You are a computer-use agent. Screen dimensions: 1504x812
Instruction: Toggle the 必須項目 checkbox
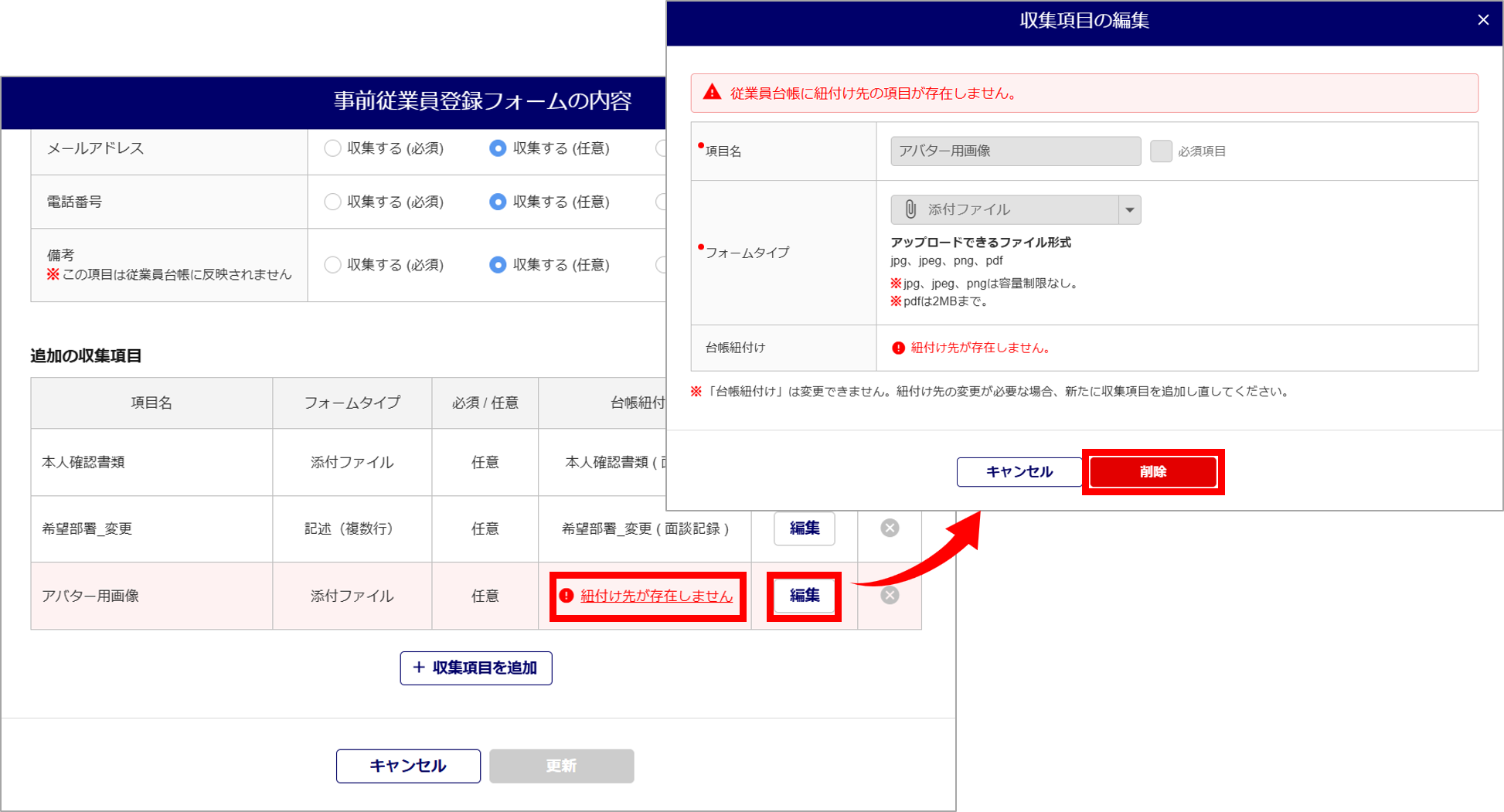[x=1161, y=151]
